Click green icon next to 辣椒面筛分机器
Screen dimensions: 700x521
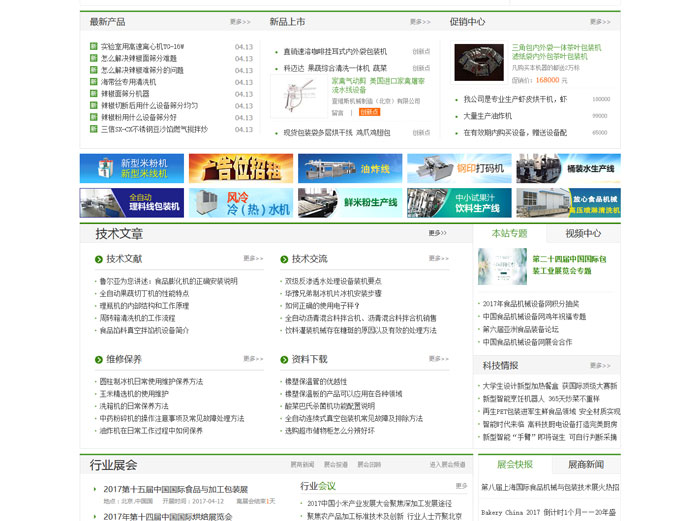pyautogui.click(x=94, y=93)
